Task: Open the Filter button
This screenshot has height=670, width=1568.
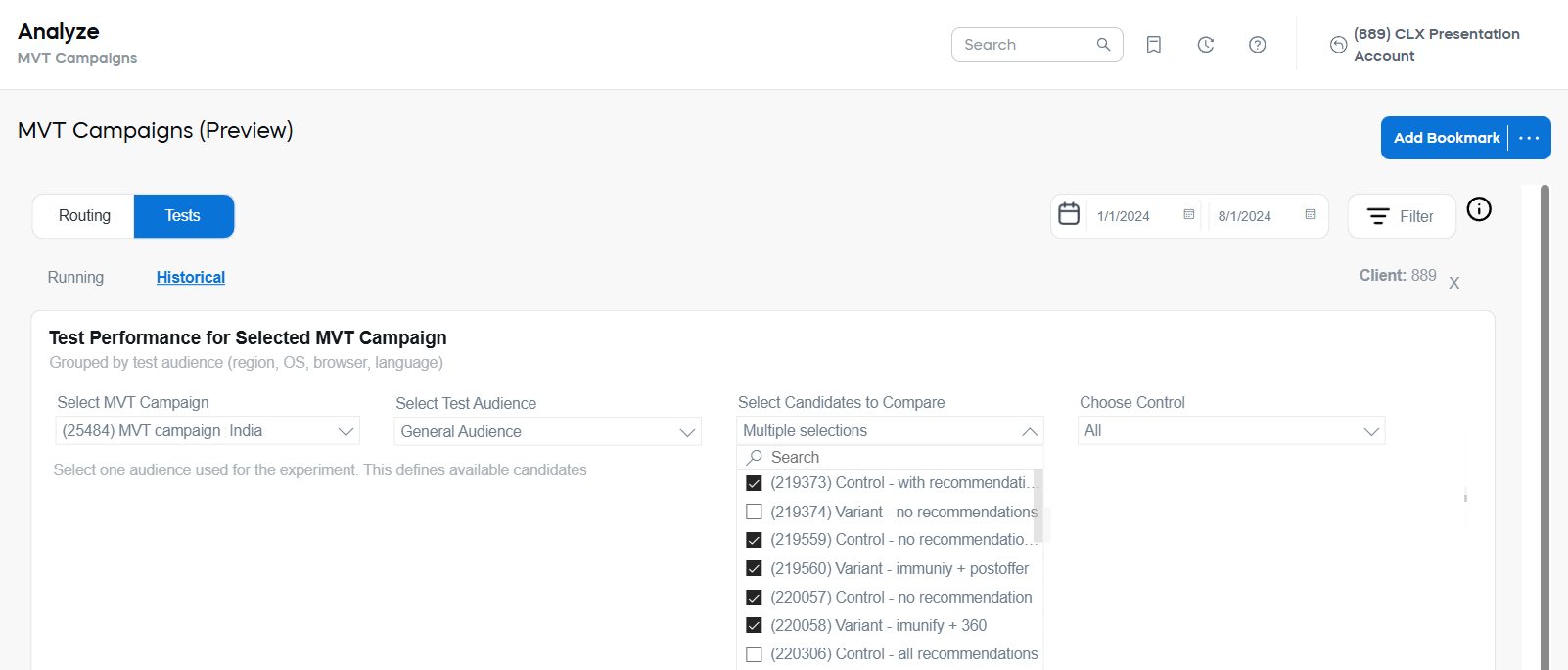Action: point(1402,216)
